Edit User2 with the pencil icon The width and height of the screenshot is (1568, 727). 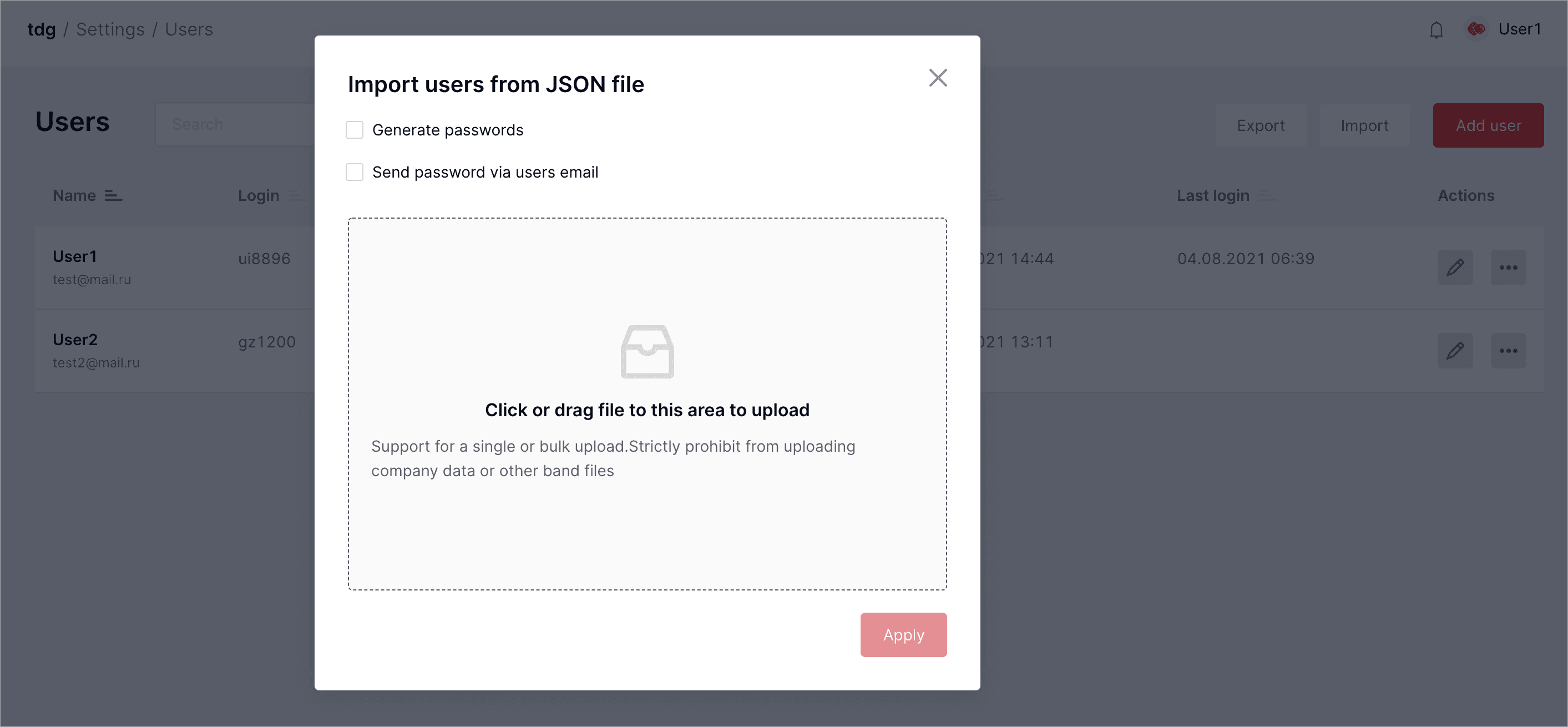point(1455,351)
